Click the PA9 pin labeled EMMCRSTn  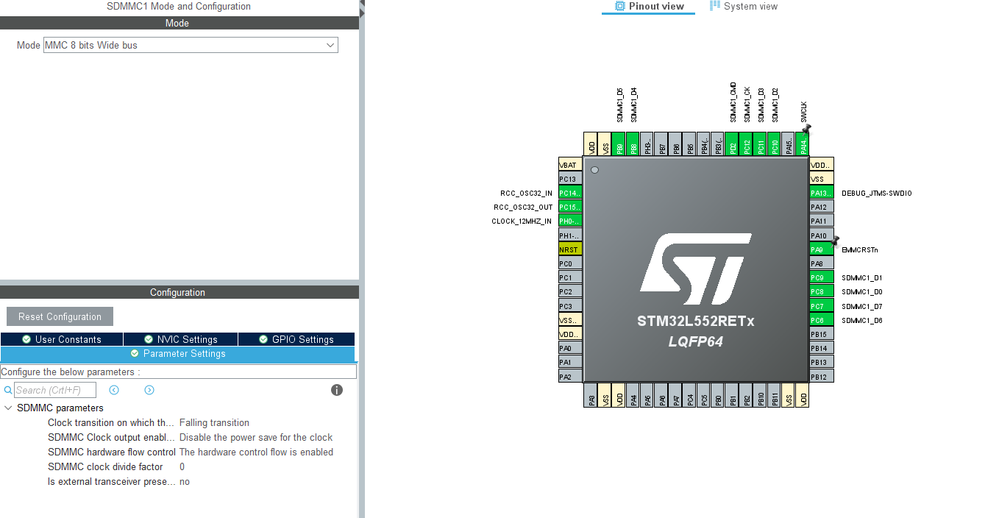[x=821, y=250]
